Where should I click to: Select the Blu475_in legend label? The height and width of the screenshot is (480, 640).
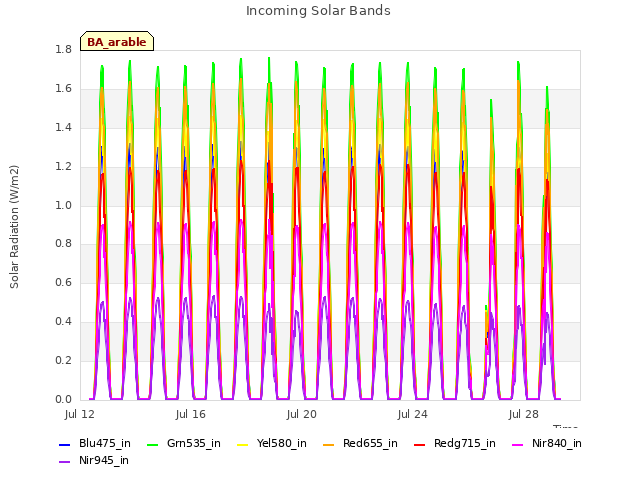click(x=105, y=443)
